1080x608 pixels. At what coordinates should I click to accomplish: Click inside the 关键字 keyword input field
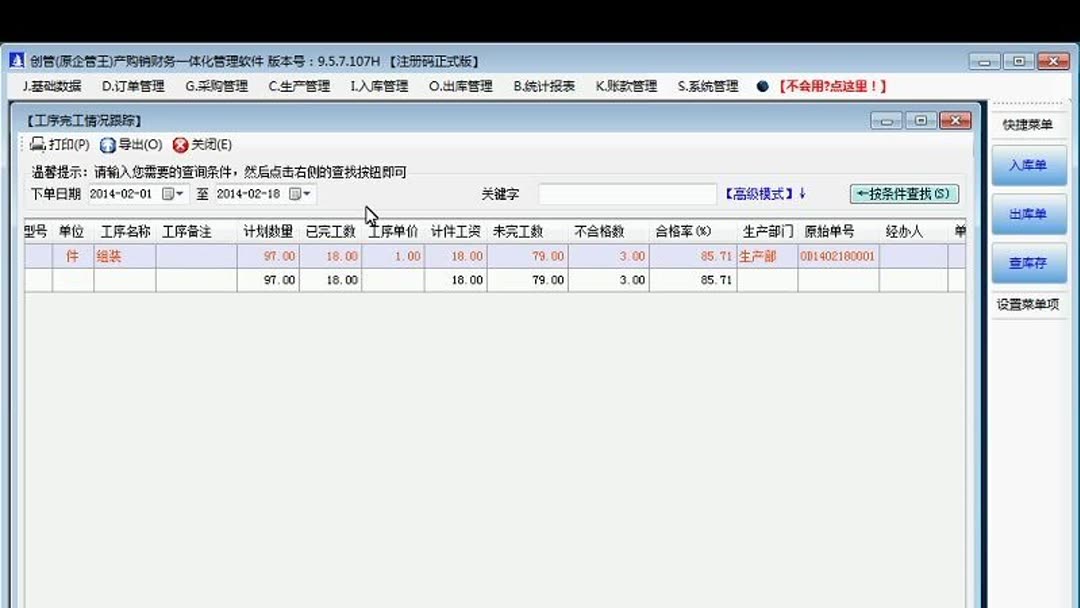(x=630, y=192)
